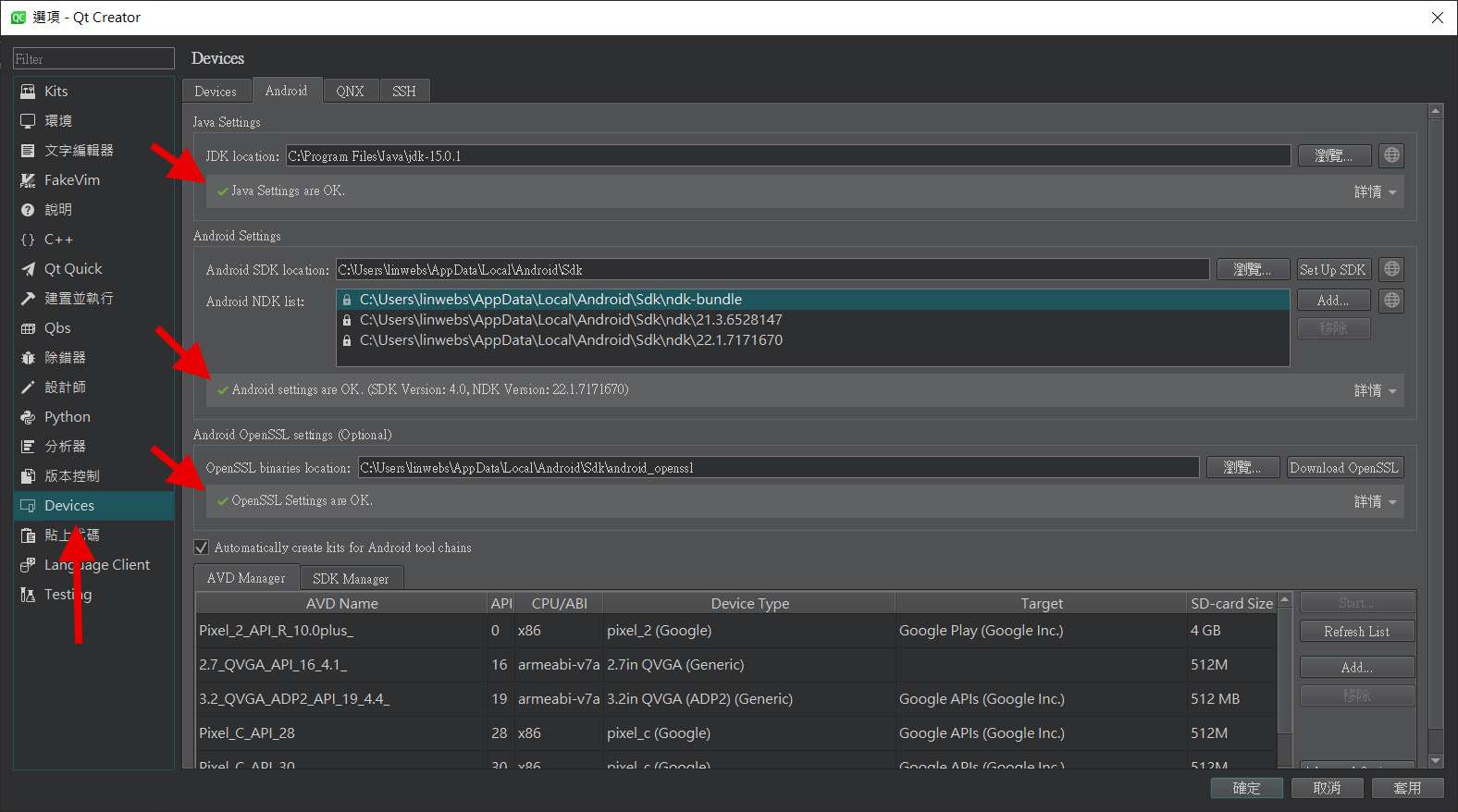The height and width of the screenshot is (812, 1458).
Task: Switch to the SDK Manager tab
Action: [x=351, y=579]
